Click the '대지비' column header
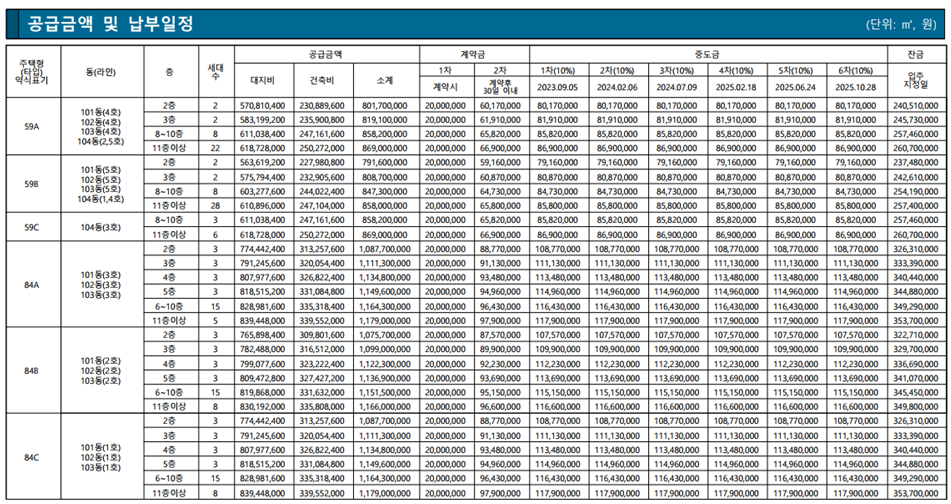Viewport: 951px width, 504px height. [263, 81]
